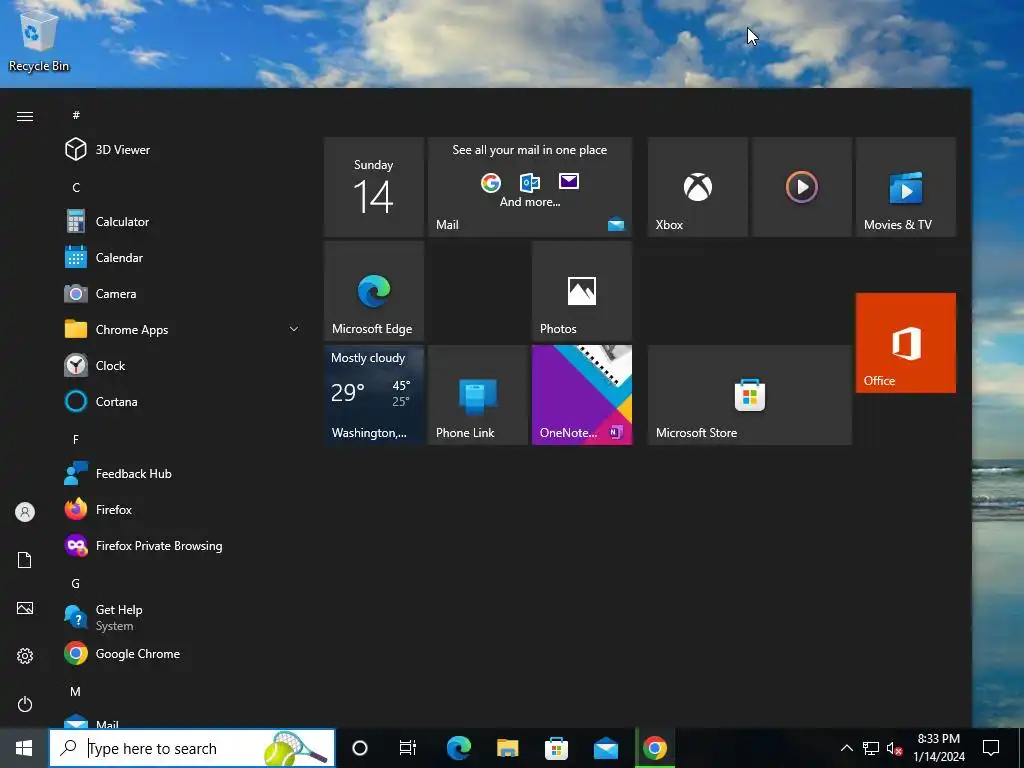Open the Photos tile
Image resolution: width=1024 pixels, height=768 pixels.
(x=582, y=291)
